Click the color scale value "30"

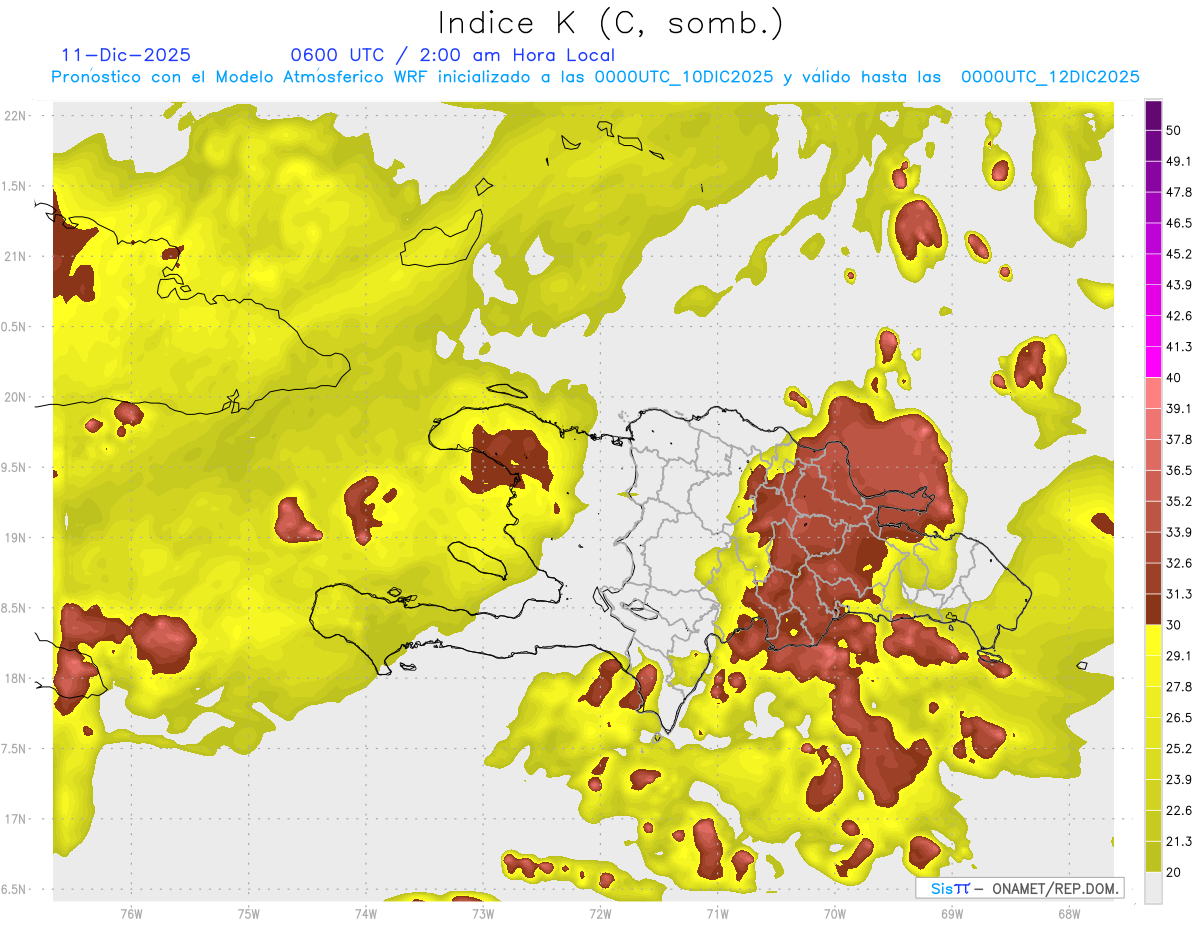[1174, 625]
